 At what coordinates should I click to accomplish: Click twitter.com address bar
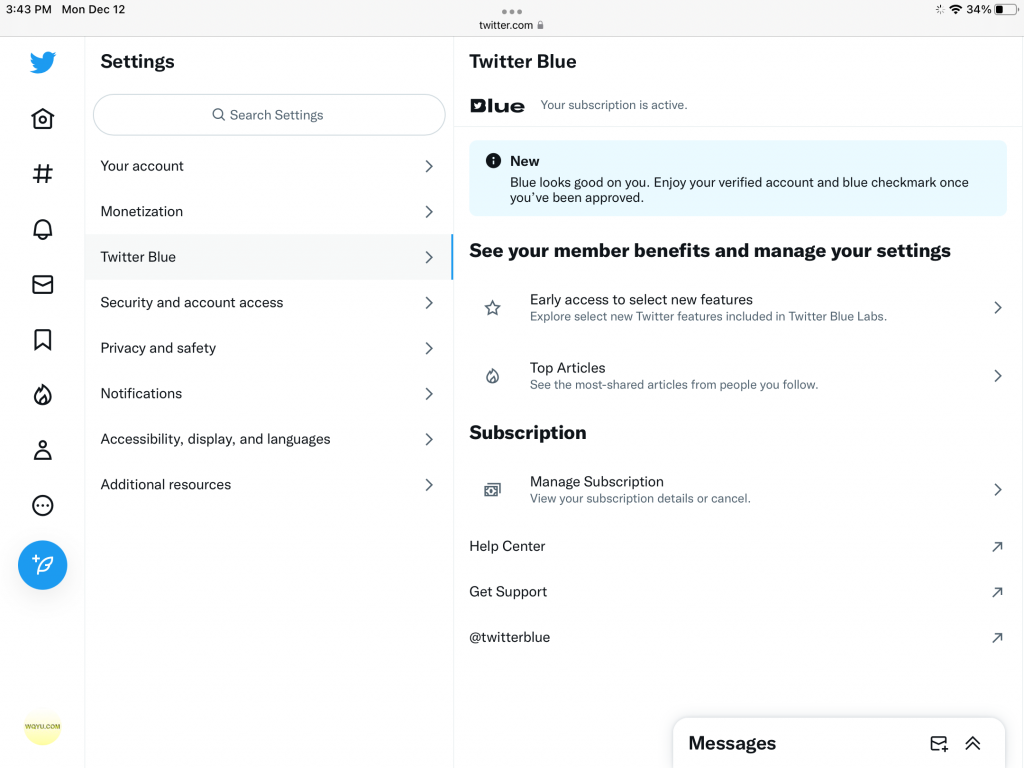(511, 25)
